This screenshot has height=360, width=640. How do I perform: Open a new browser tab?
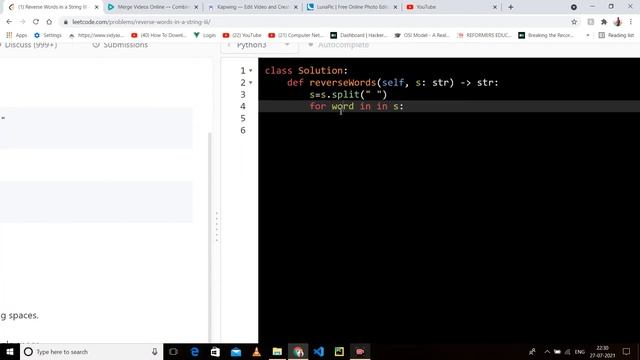click(511, 7)
